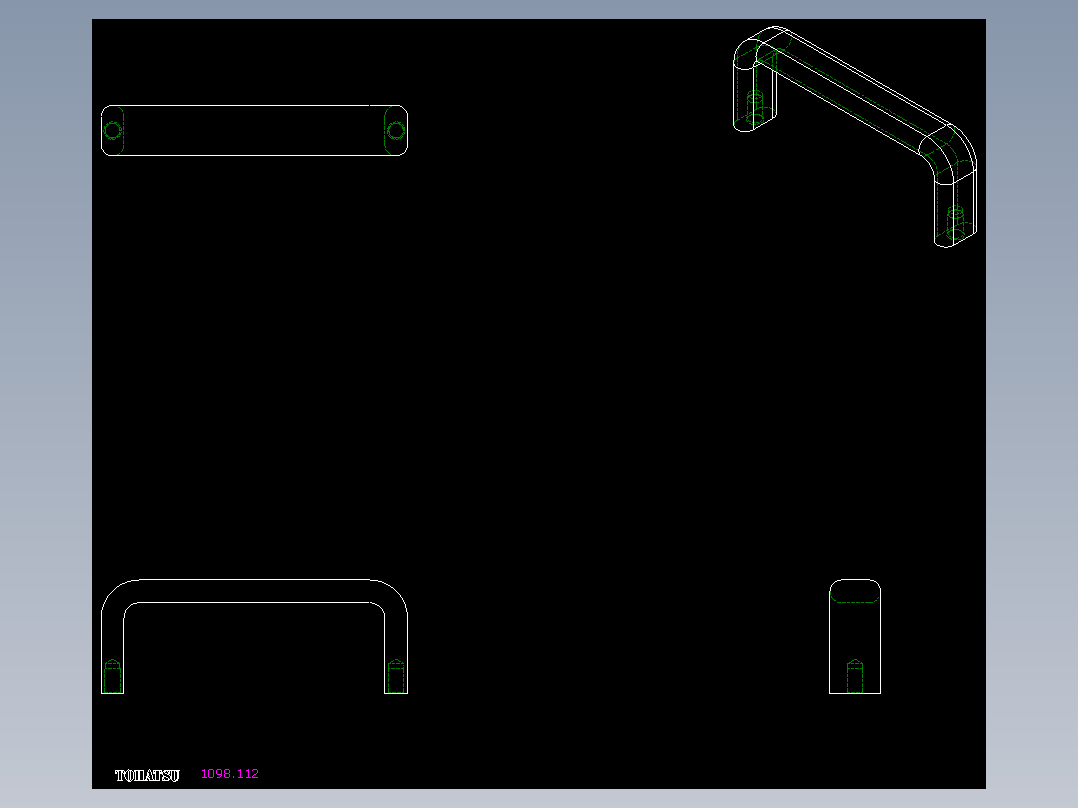Click the right screw hole in top view
The image size is (1078, 808).
(396, 131)
